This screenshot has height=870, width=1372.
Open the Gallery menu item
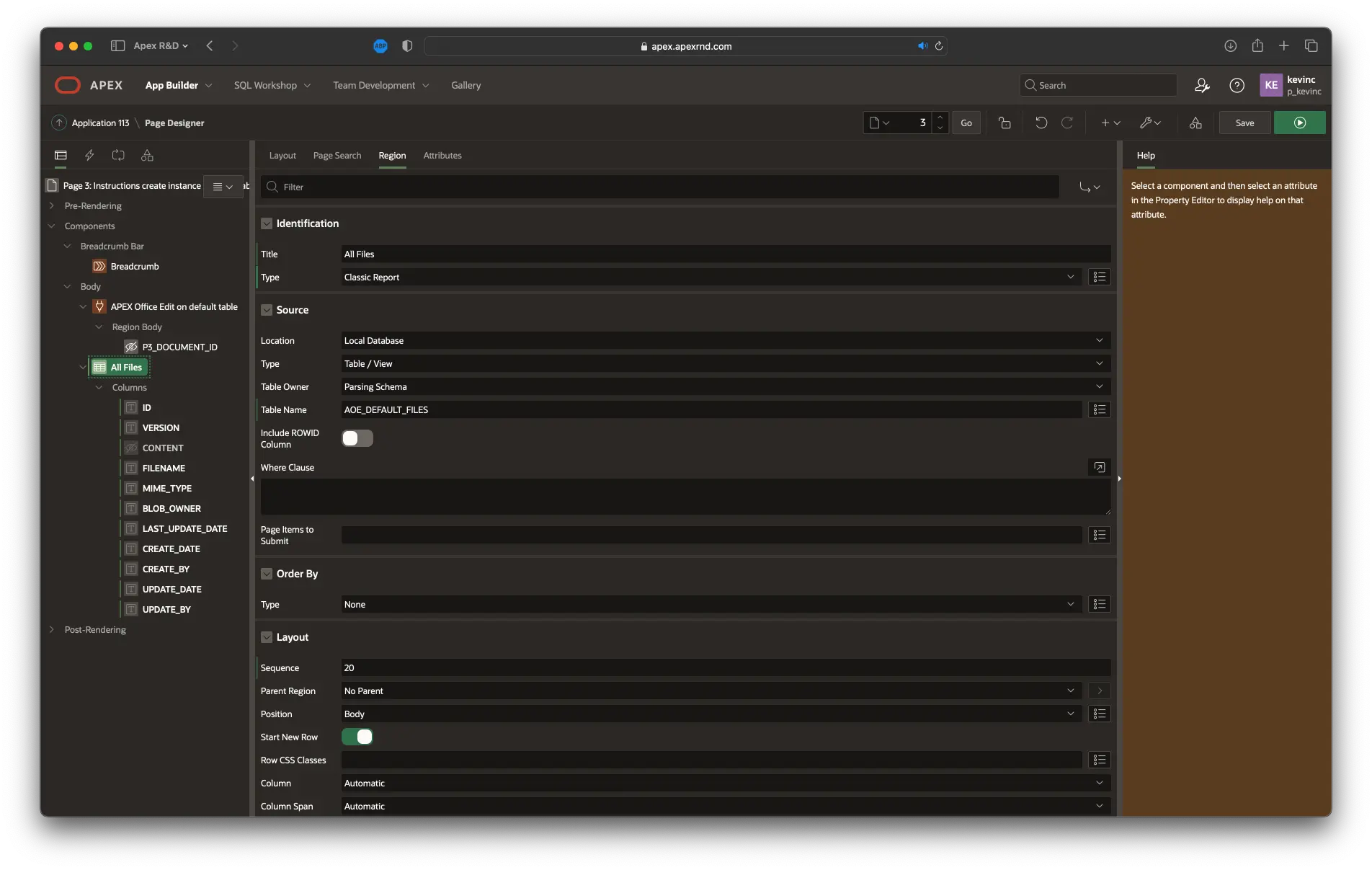coord(466,85)
